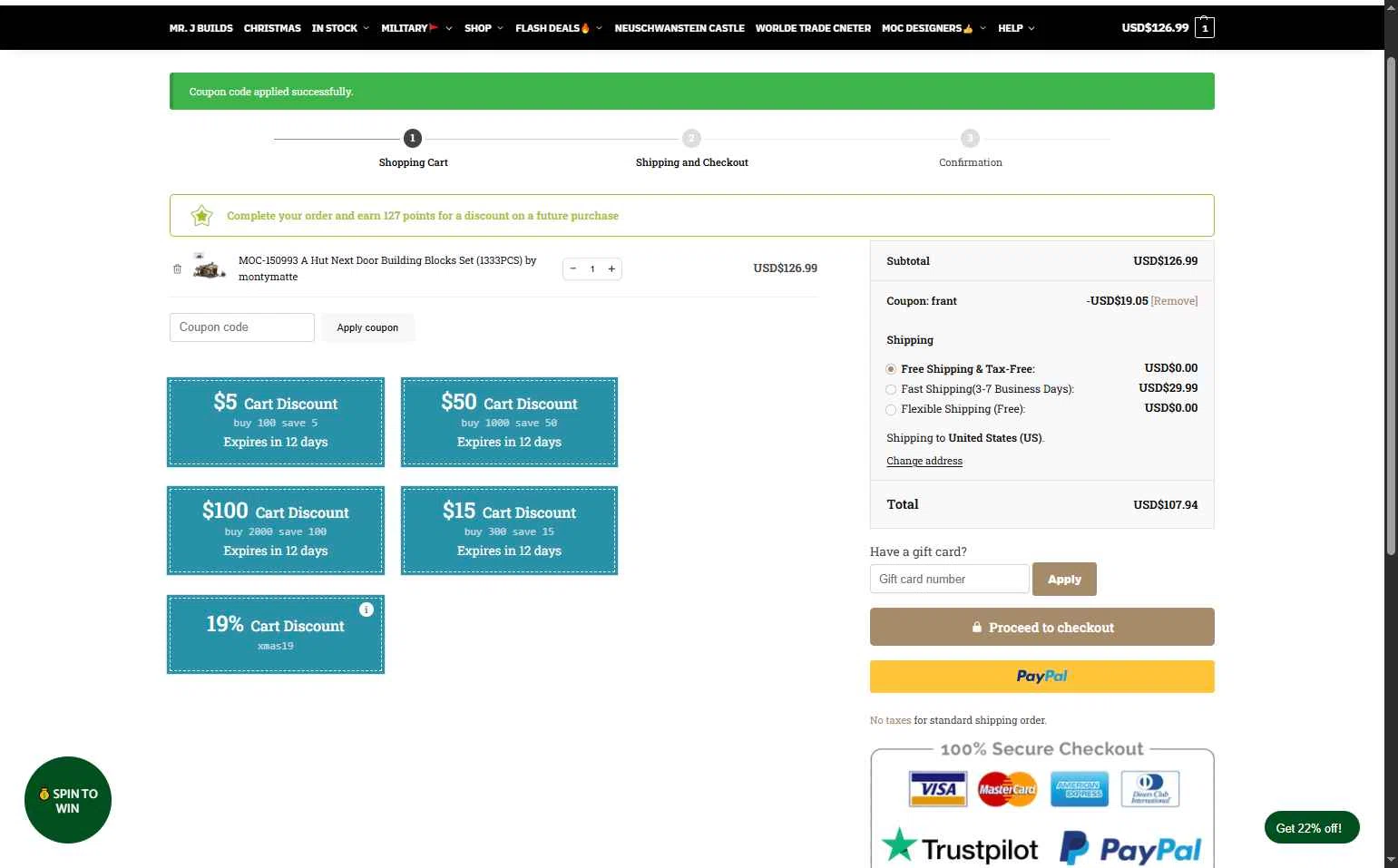Click the Coupon code input field
The width and height of the screenshot is (1398, 868).
pyautogui.click(x=242, y=327)
